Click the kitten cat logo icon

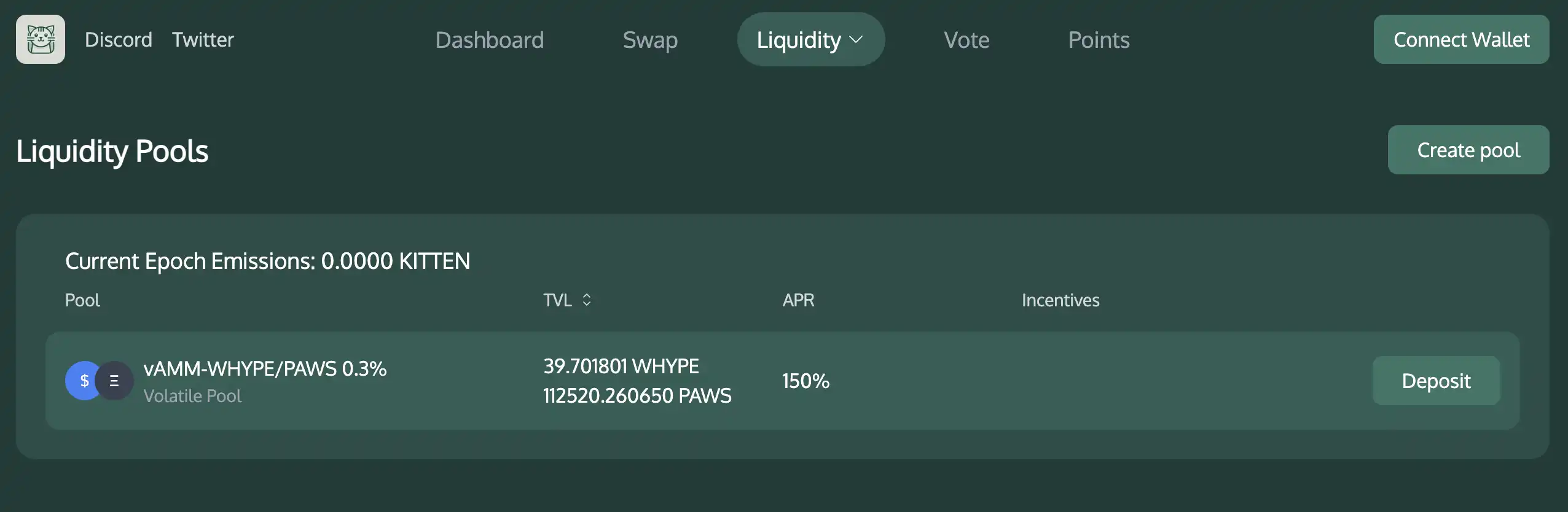point(41,39)
